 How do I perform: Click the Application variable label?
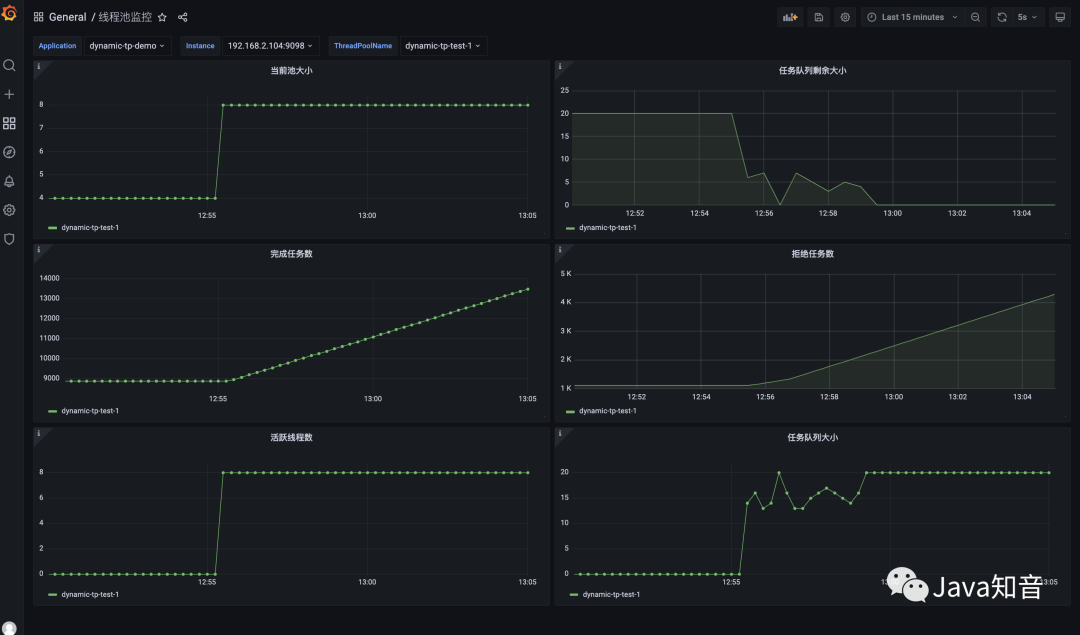point(57,46)
